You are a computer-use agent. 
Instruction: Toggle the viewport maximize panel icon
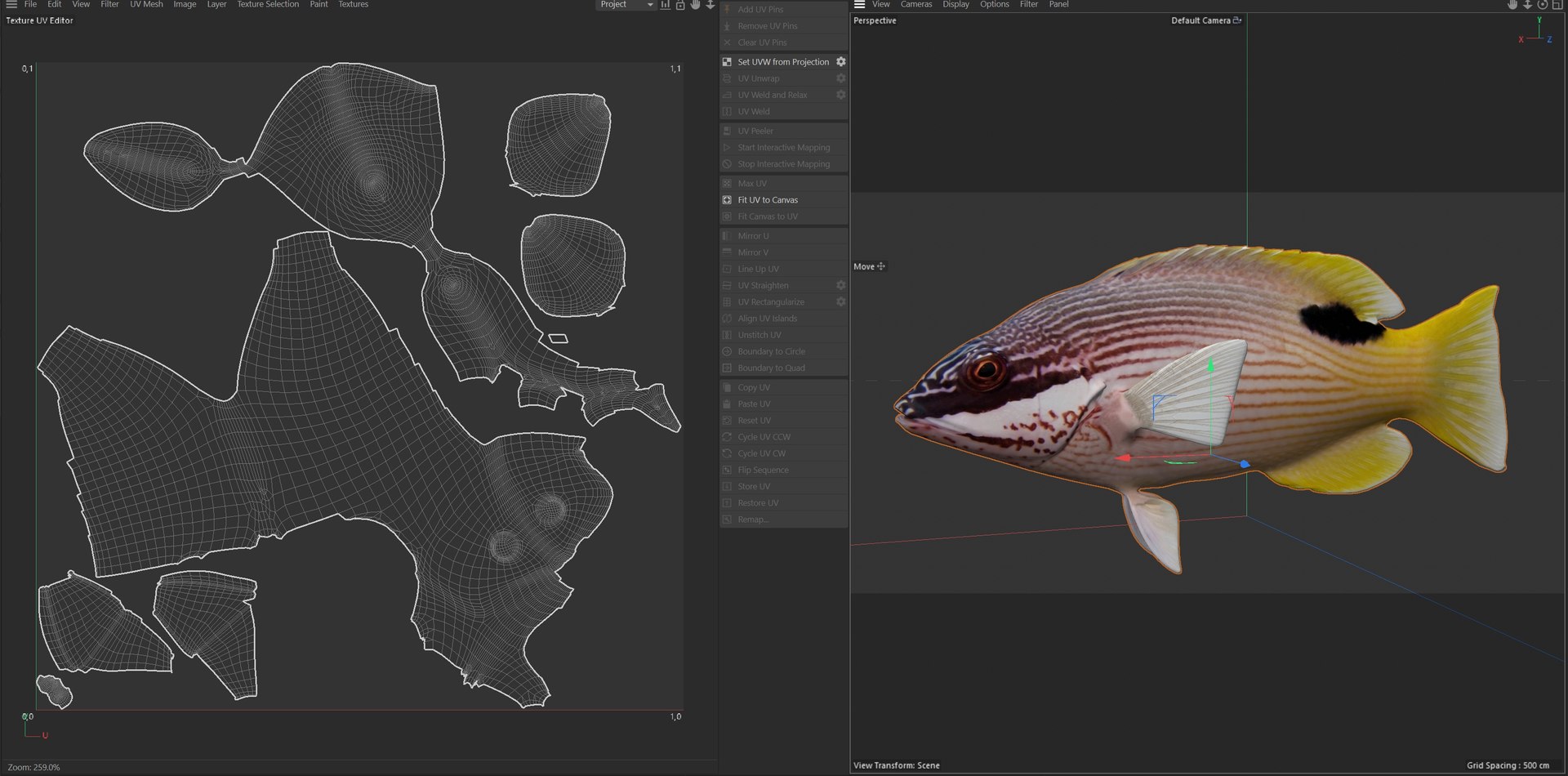[1557, 5]
